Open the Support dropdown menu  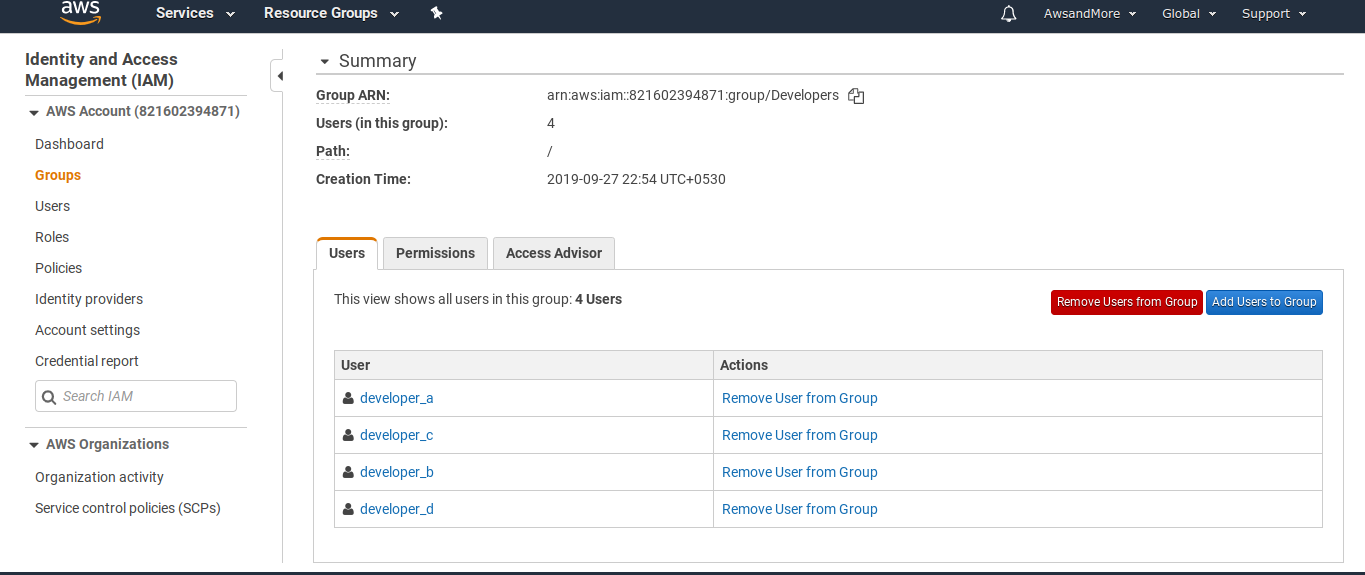click(1274, 14)
